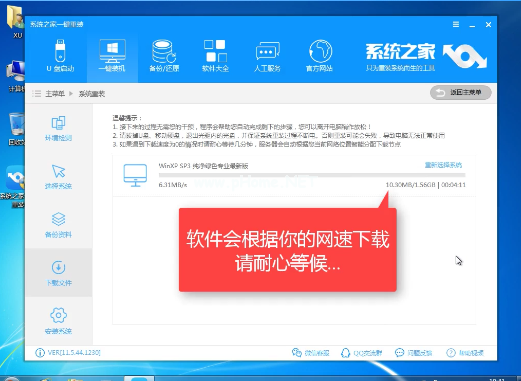Click the VER version info icon
This screenshot has width=521, height=381.
tap(40, 353)
